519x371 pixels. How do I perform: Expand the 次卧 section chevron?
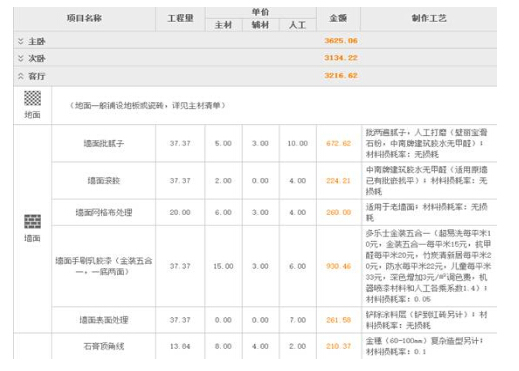click(x=21, y=58)
